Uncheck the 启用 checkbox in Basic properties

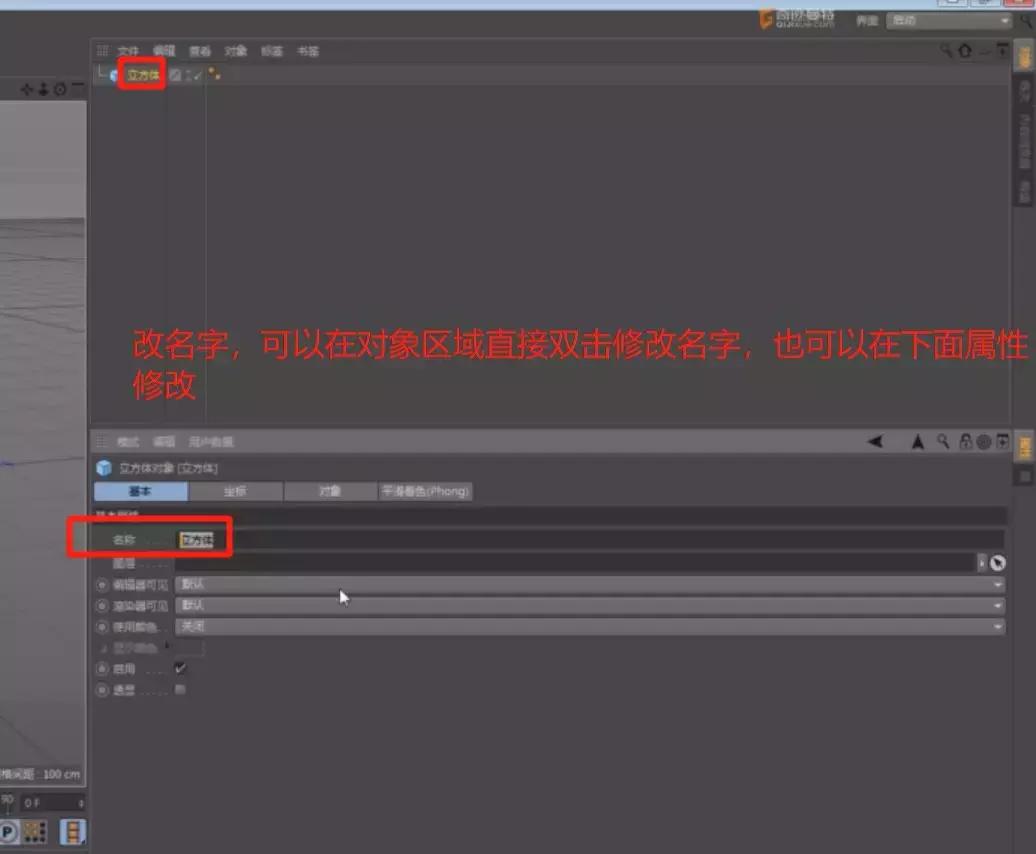[179, 669]
